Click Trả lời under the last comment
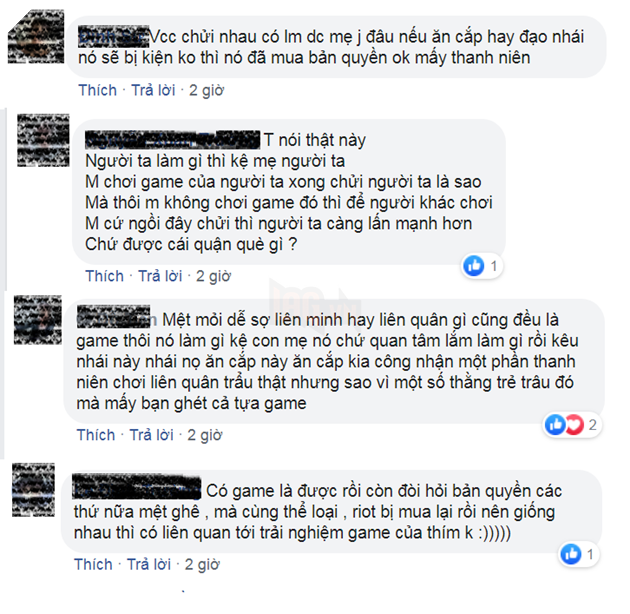 tap(149, 564)
